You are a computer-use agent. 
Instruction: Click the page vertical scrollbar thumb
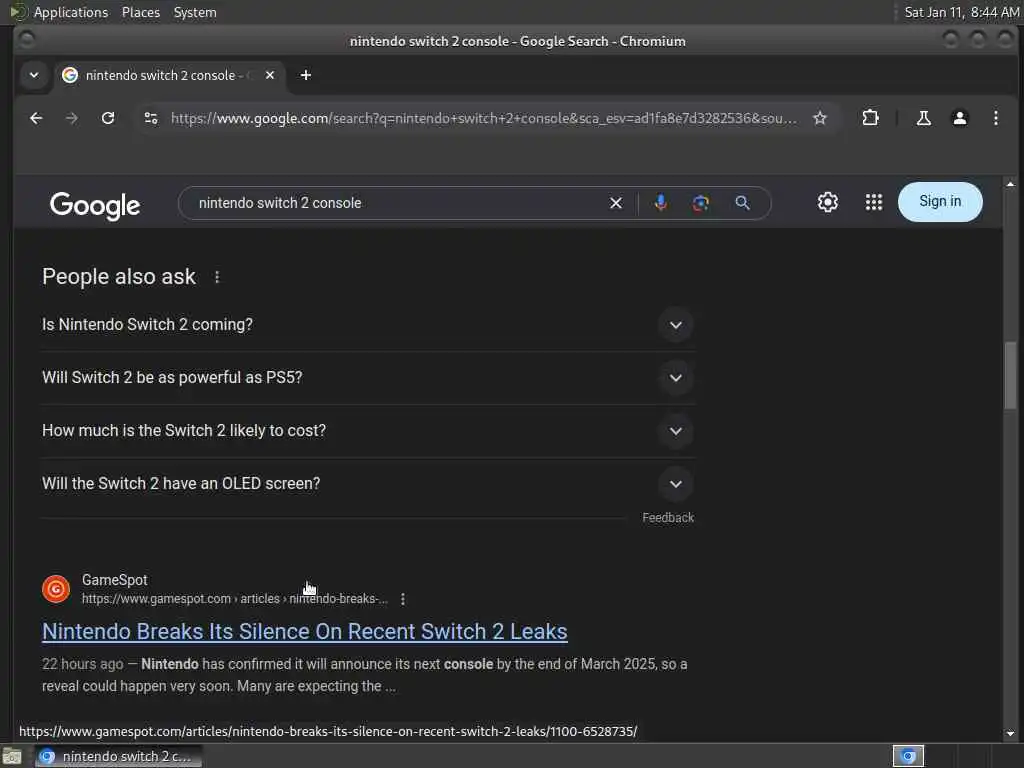click(x=1010, y=376)
